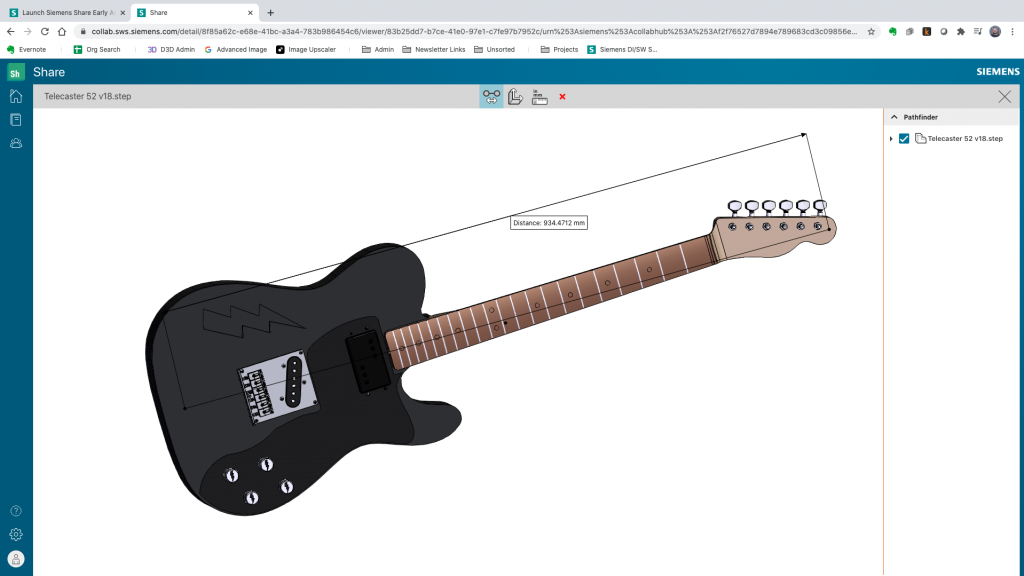Close the Telecaster 52 viewer panel
This screenshot has width=1024, height=576.
(1004, 97)
